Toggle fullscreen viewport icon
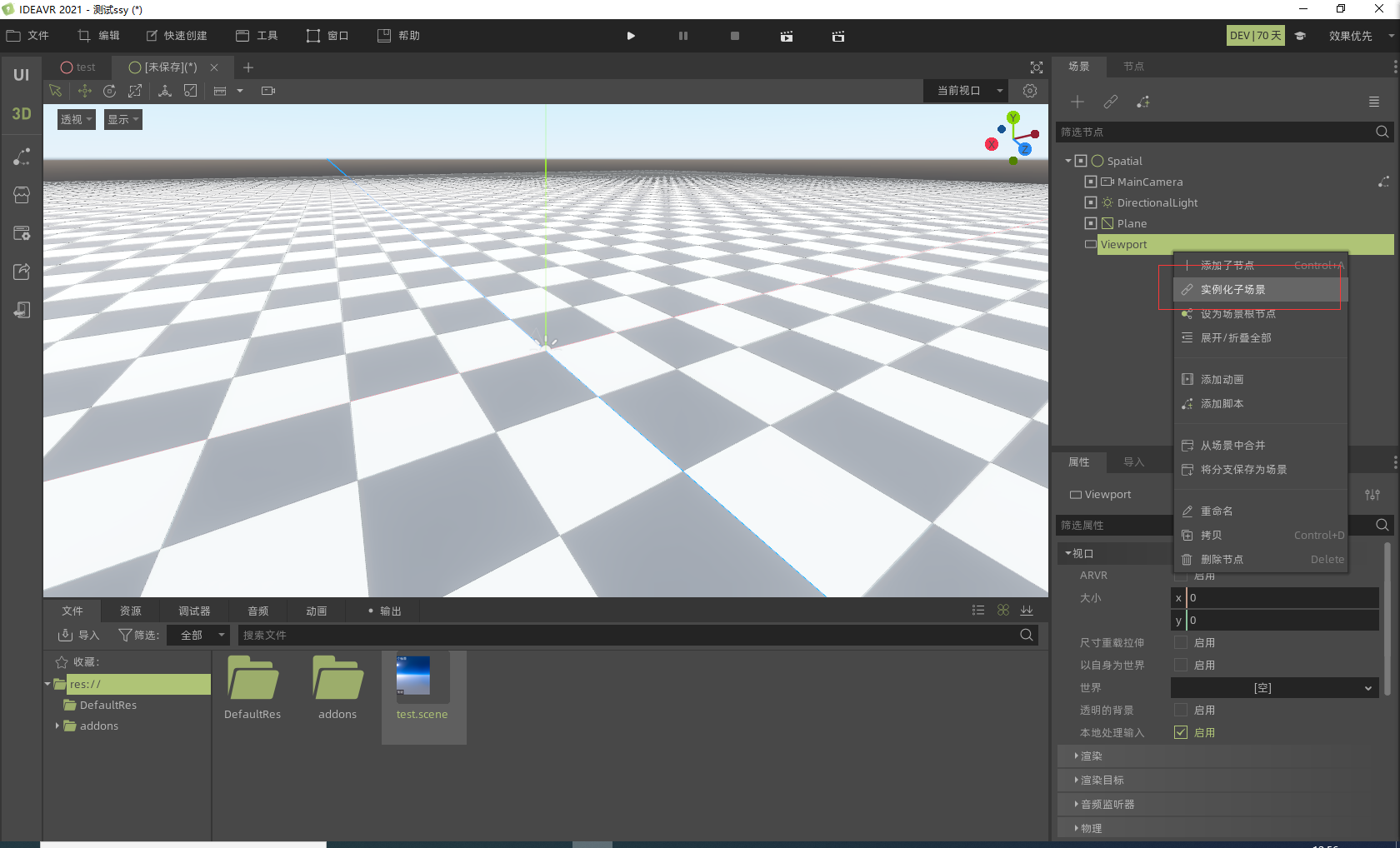 (1036, 67)
